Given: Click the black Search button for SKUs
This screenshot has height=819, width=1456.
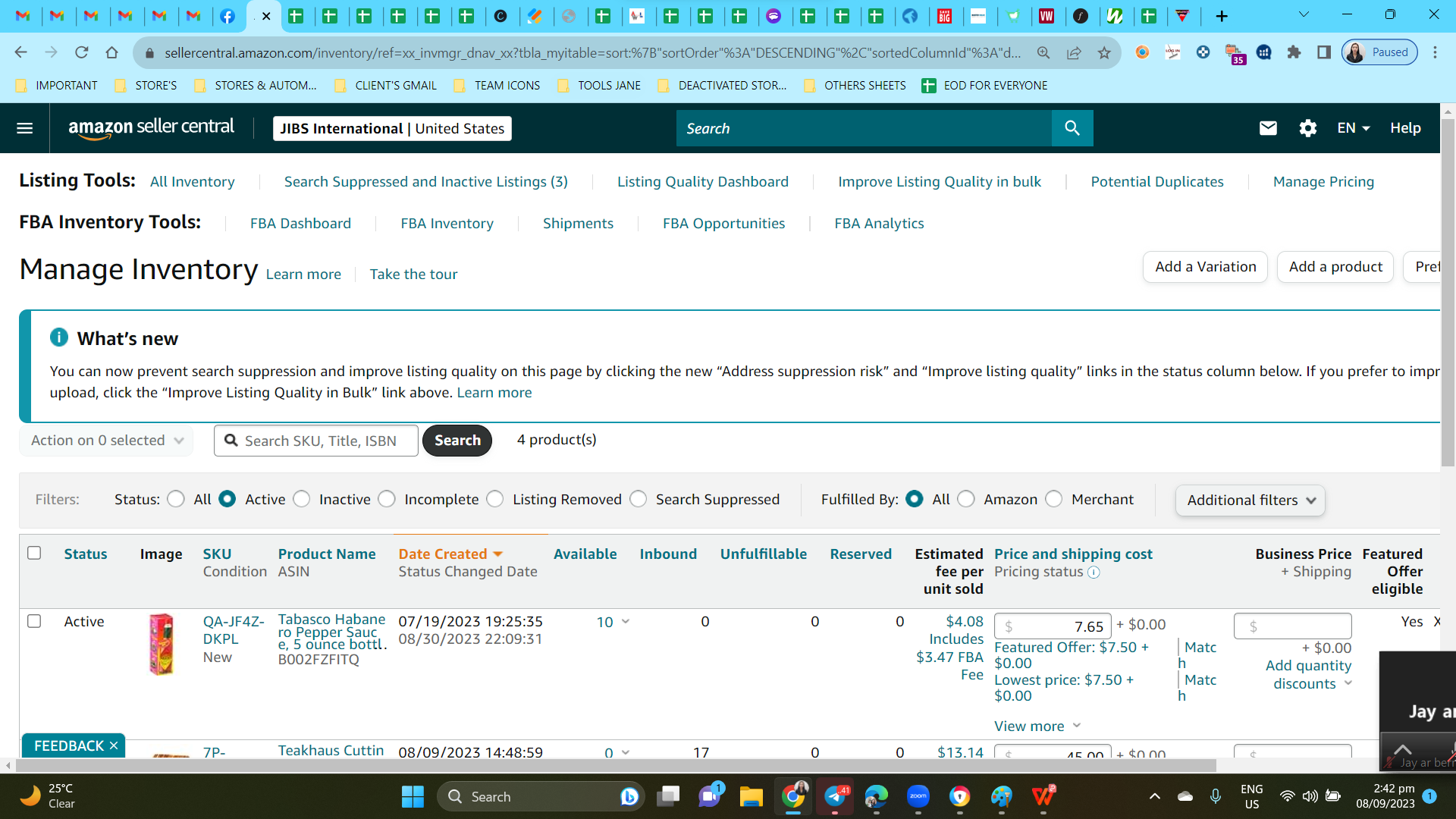Looking at the screenshot, I should coord(457,441).
